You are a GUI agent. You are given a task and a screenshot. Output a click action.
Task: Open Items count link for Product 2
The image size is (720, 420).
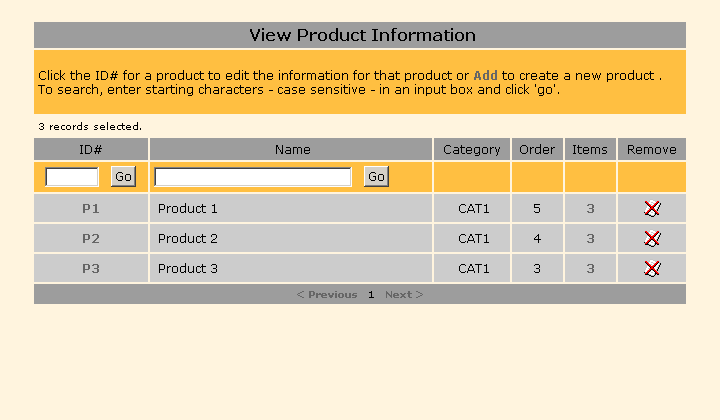[590, 239]
